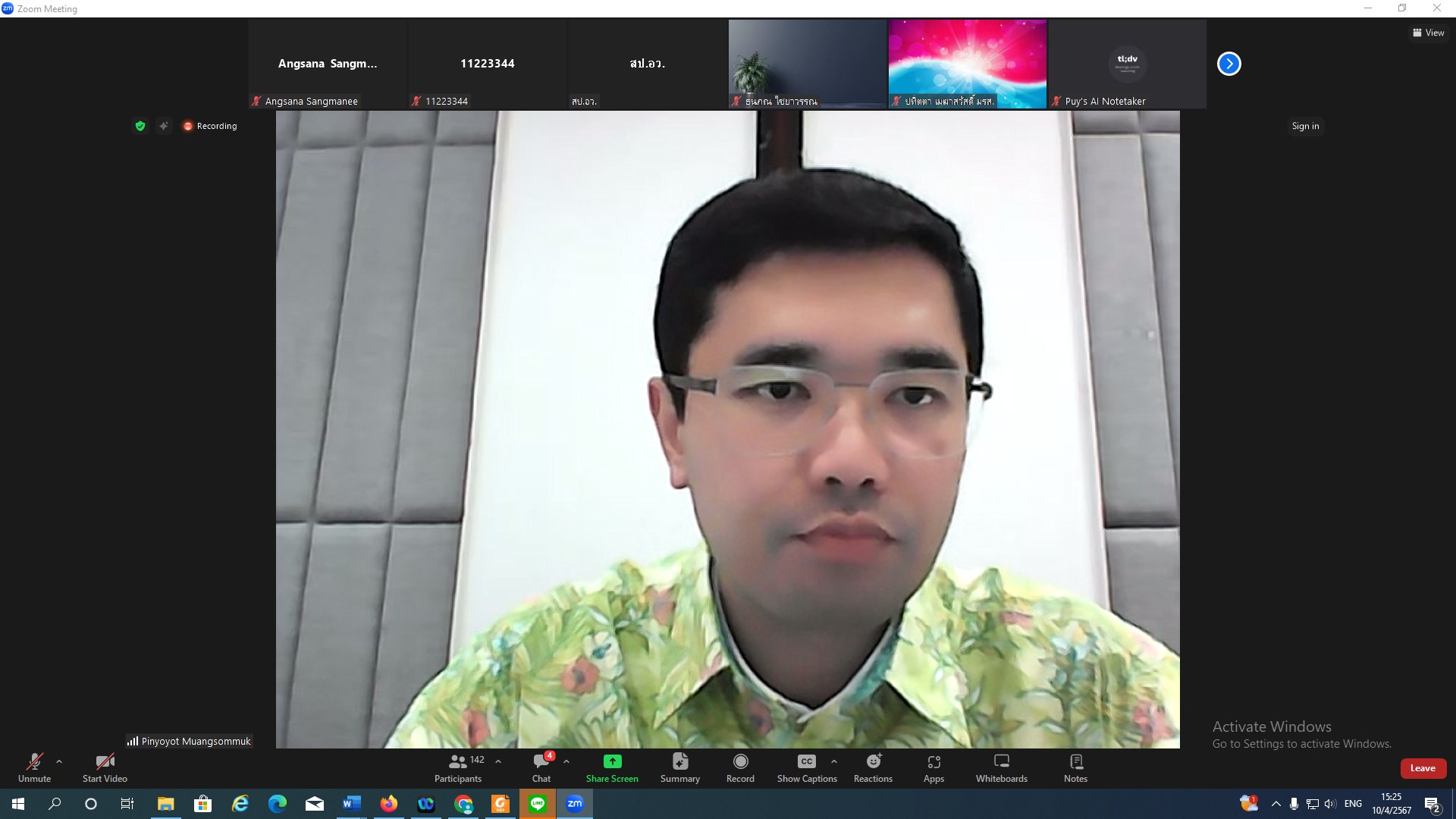The height and width of the screenshot is (819, 1456).
Task: Open Google Chrome from taskbar
Action: tap(463, 804)
